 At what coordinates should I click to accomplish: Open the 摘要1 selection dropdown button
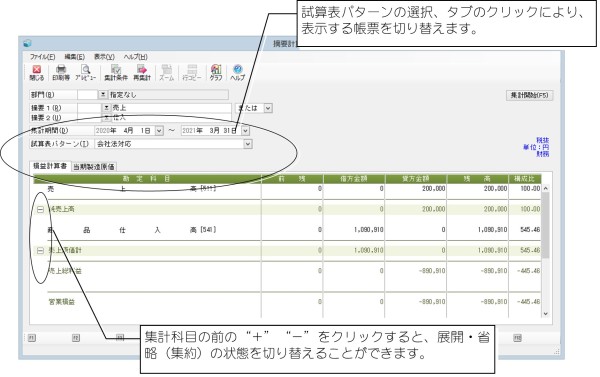[x=106, y=108]
